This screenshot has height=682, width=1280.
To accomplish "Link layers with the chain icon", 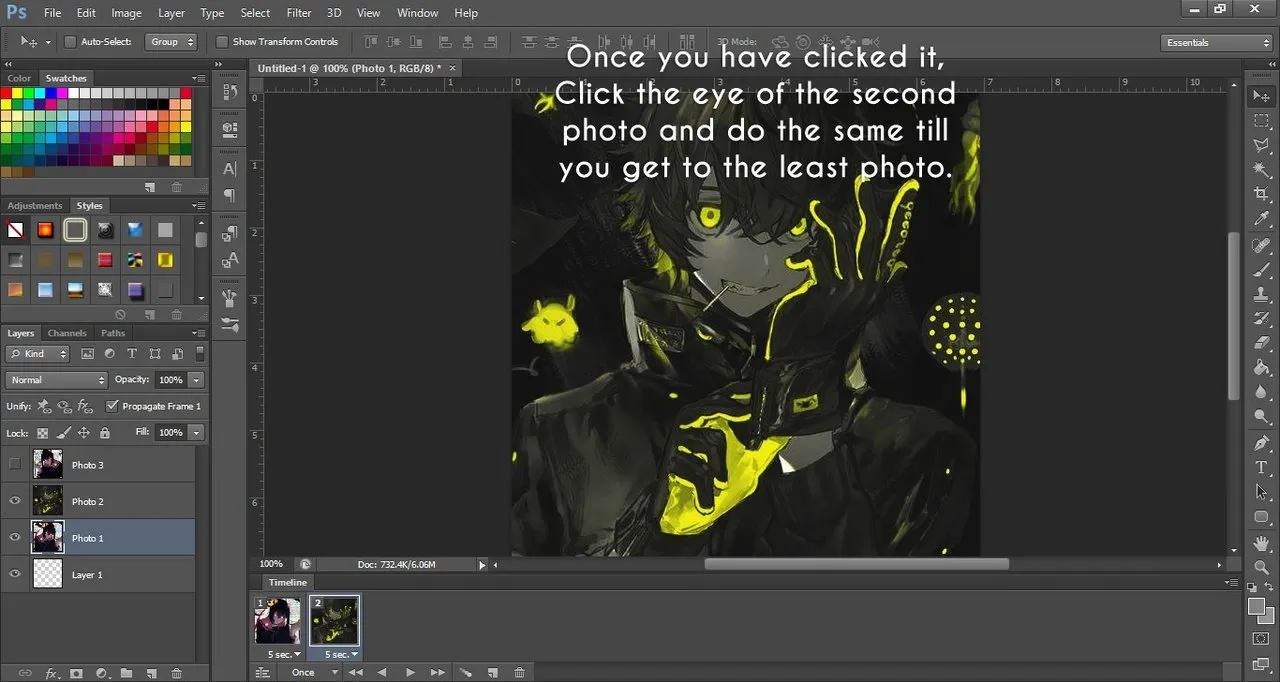I will 25,674.
